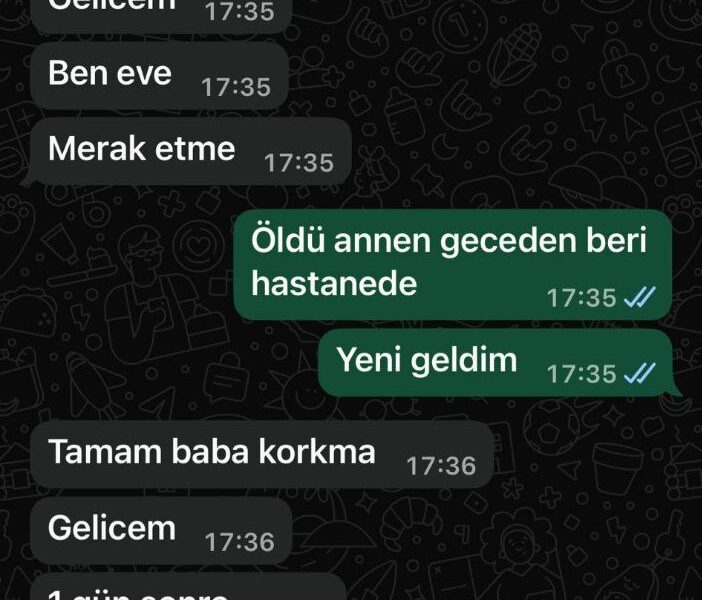Select the 'Öldü annen geceden beri' sent message
This screenshot has width=702, height=600.
tap(453, 265)
